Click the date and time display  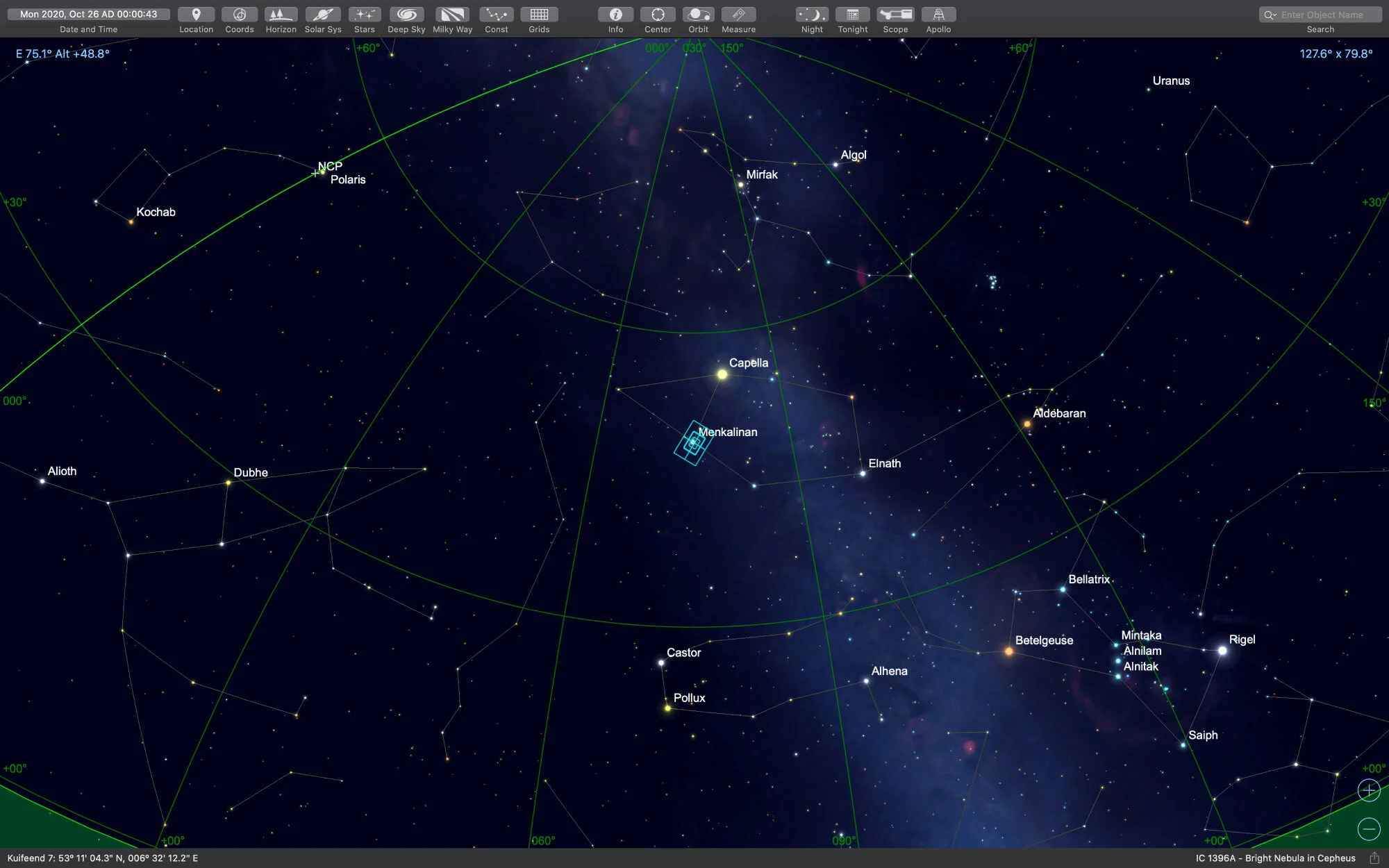point(88,14)
